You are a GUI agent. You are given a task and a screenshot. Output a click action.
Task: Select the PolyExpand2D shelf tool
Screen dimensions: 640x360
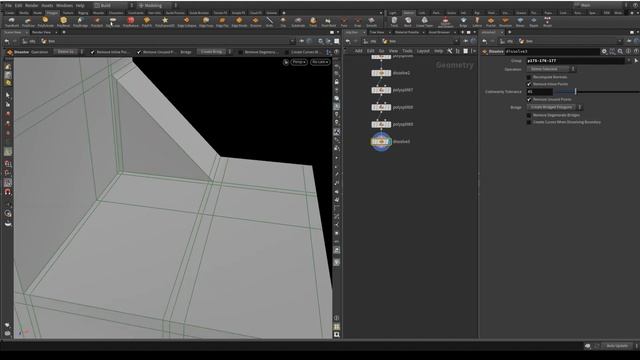point(165,22)
